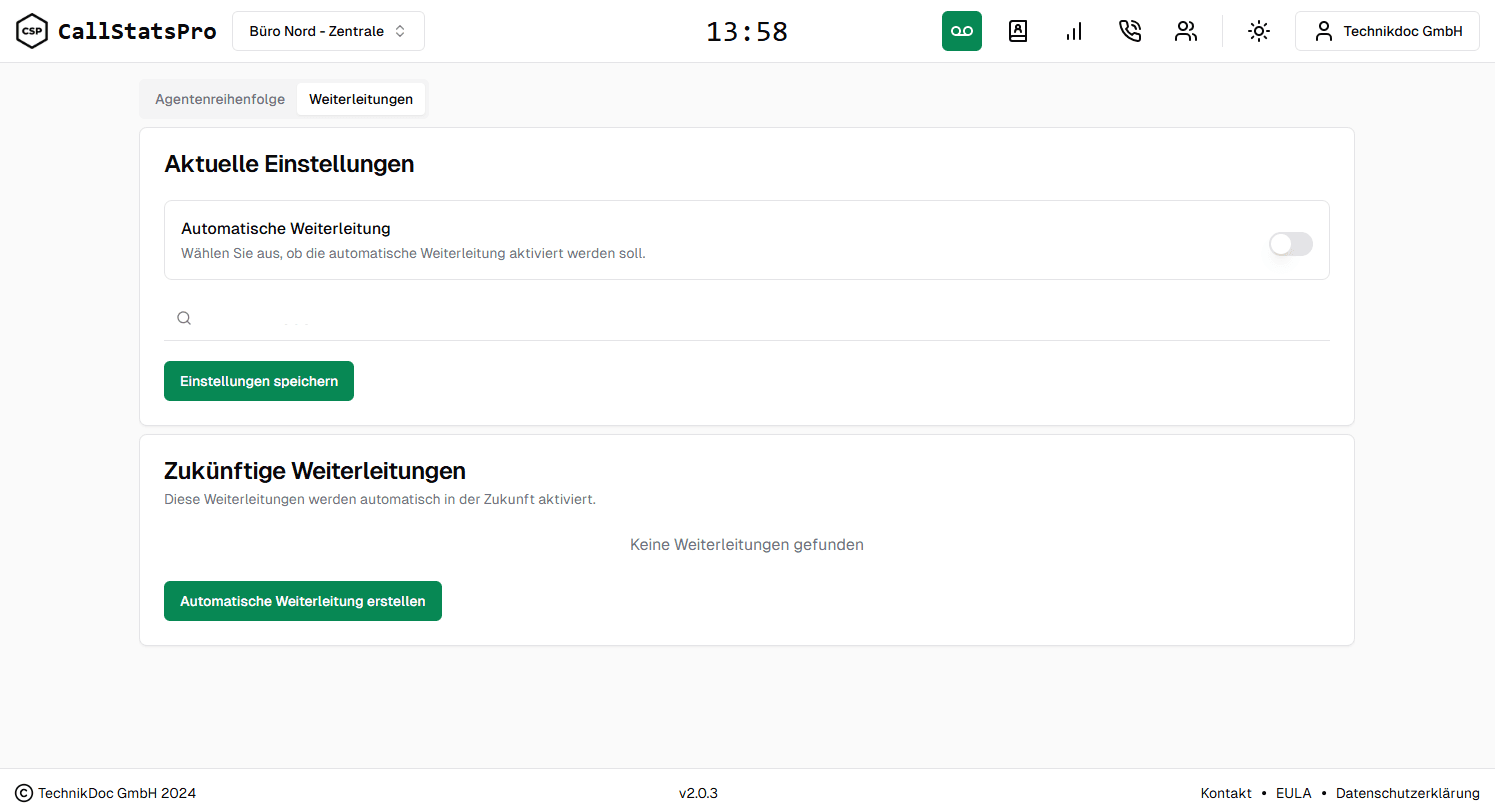The image size is (1495, 806).
Task: Open the EULA link
Action: [x=1293, y=792]
